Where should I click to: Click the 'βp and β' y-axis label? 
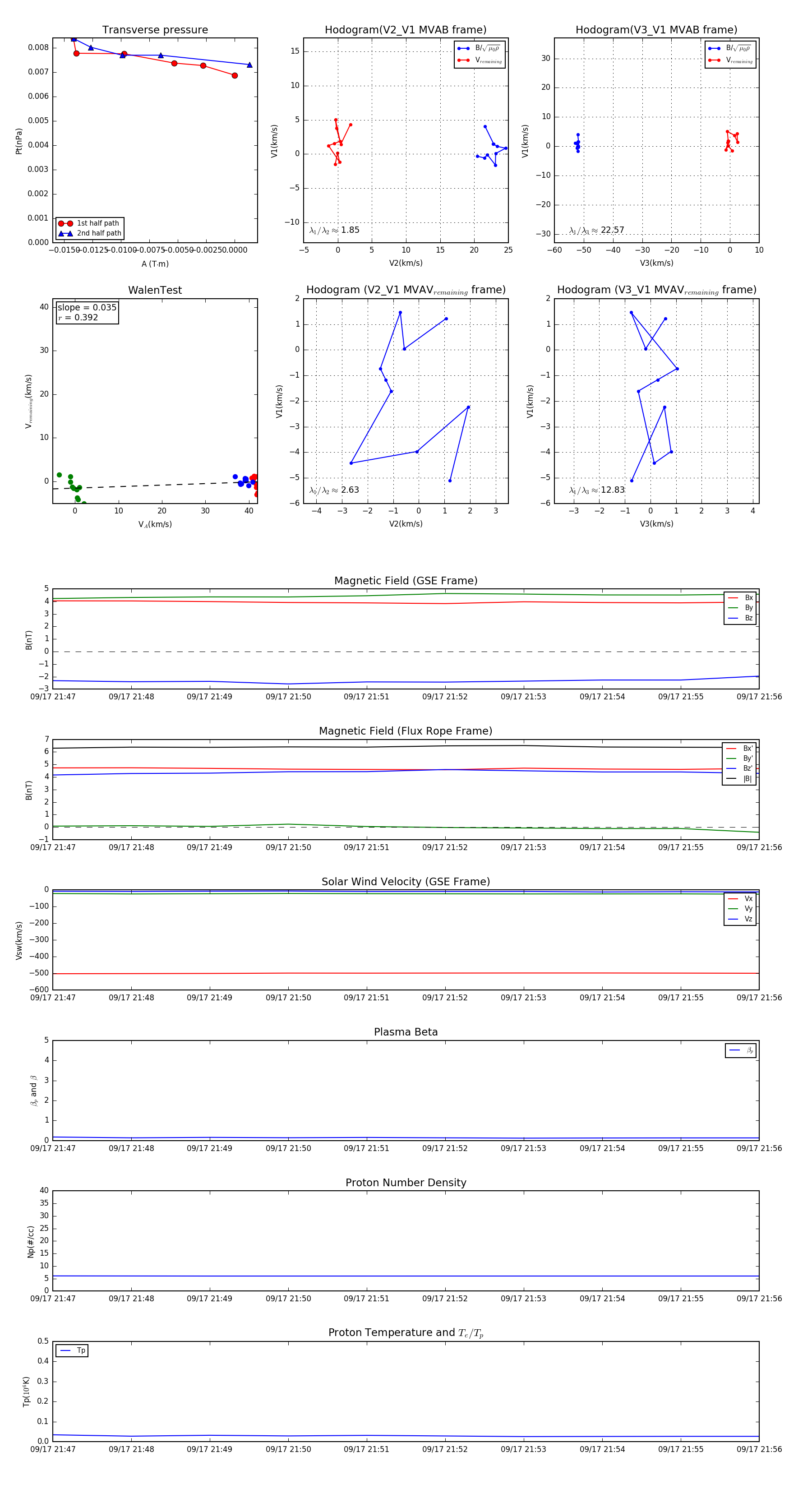[x=33, y=1090]
